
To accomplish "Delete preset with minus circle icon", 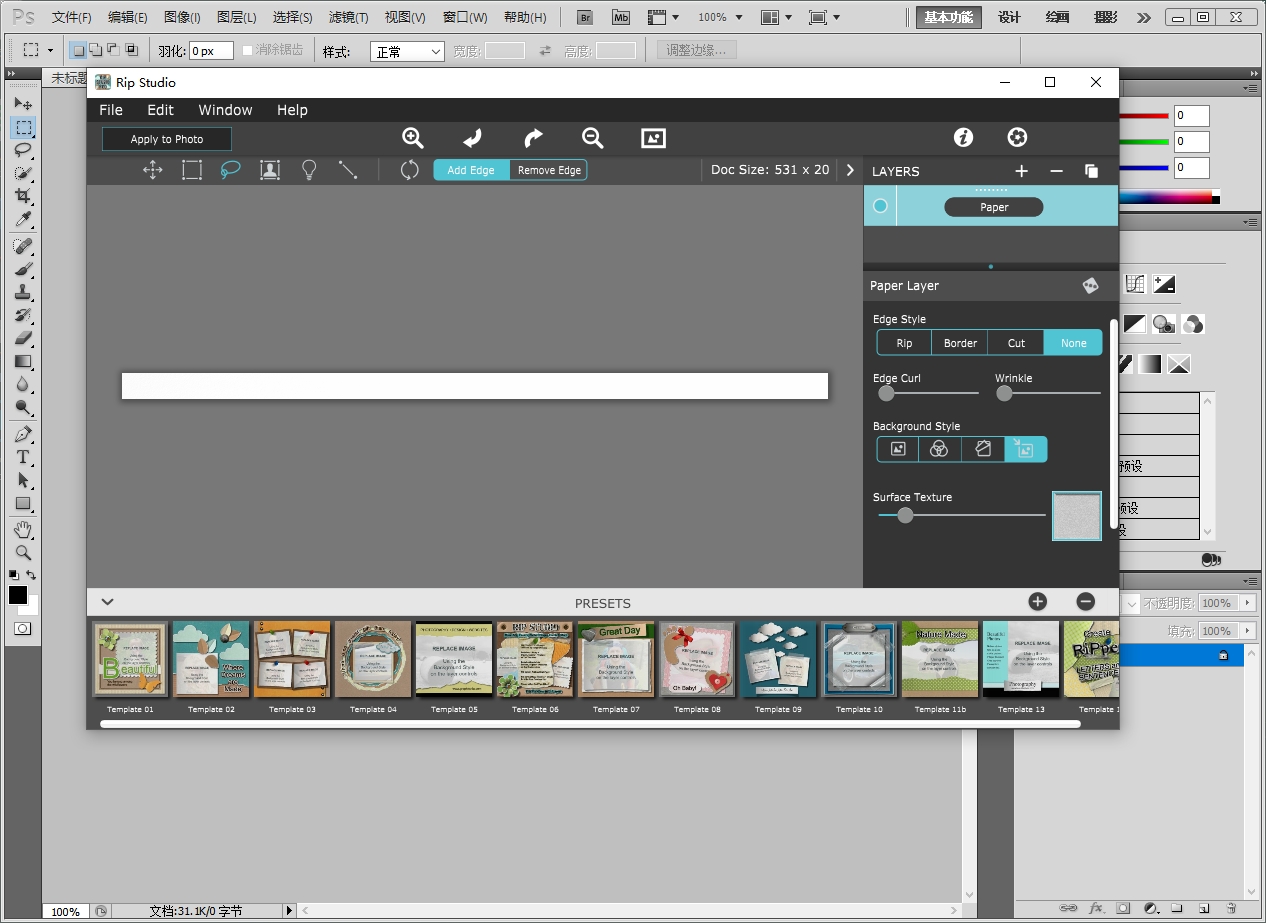I will tap(1086, 601).
